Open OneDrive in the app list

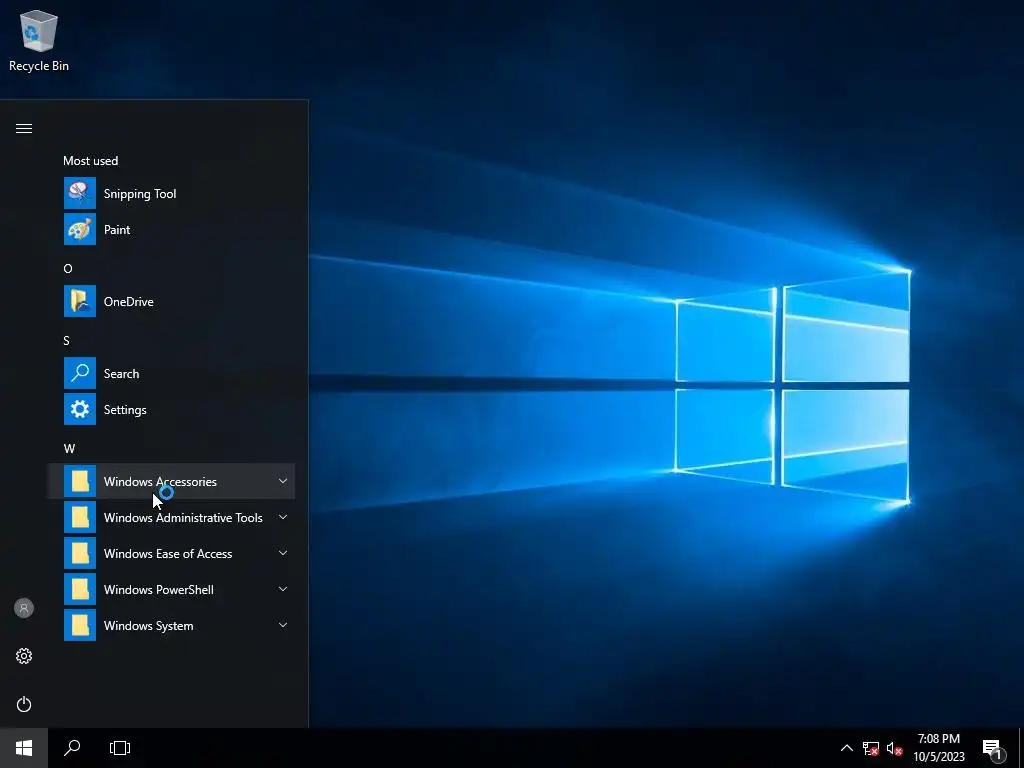(170, 302)
